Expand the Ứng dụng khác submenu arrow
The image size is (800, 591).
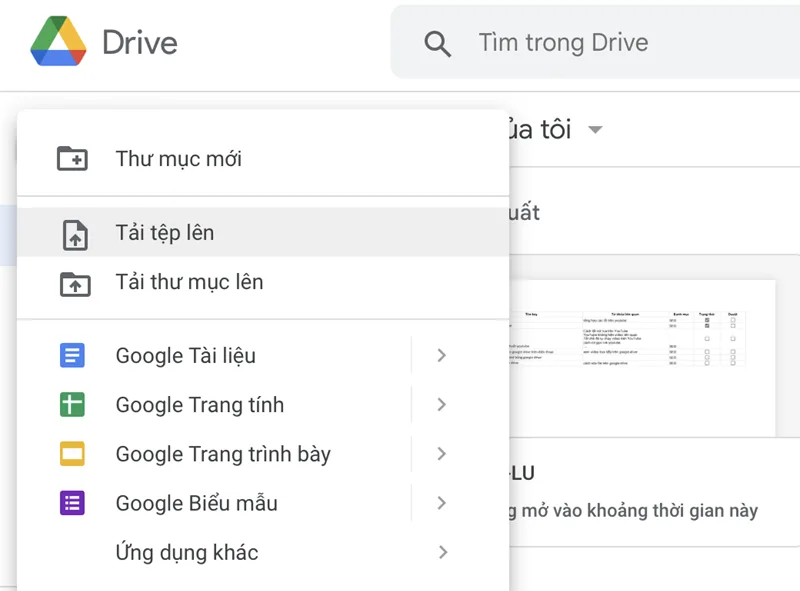pos(443,552)
